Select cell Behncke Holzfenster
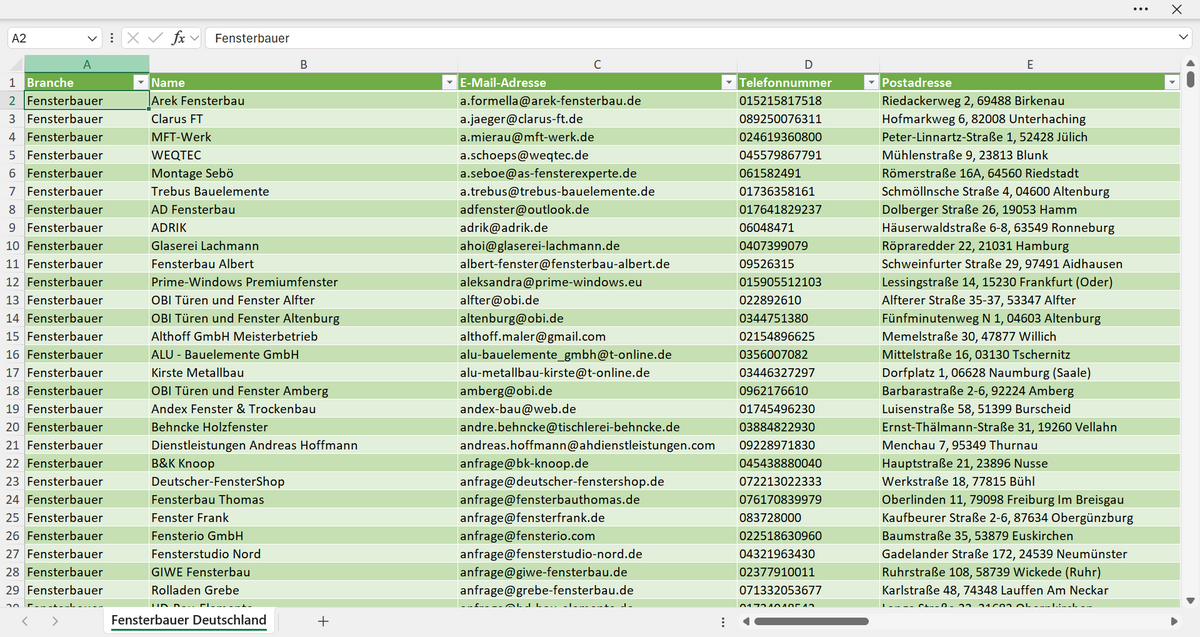Viewport: 1200px width, 637px height. (x=303, y=427)
